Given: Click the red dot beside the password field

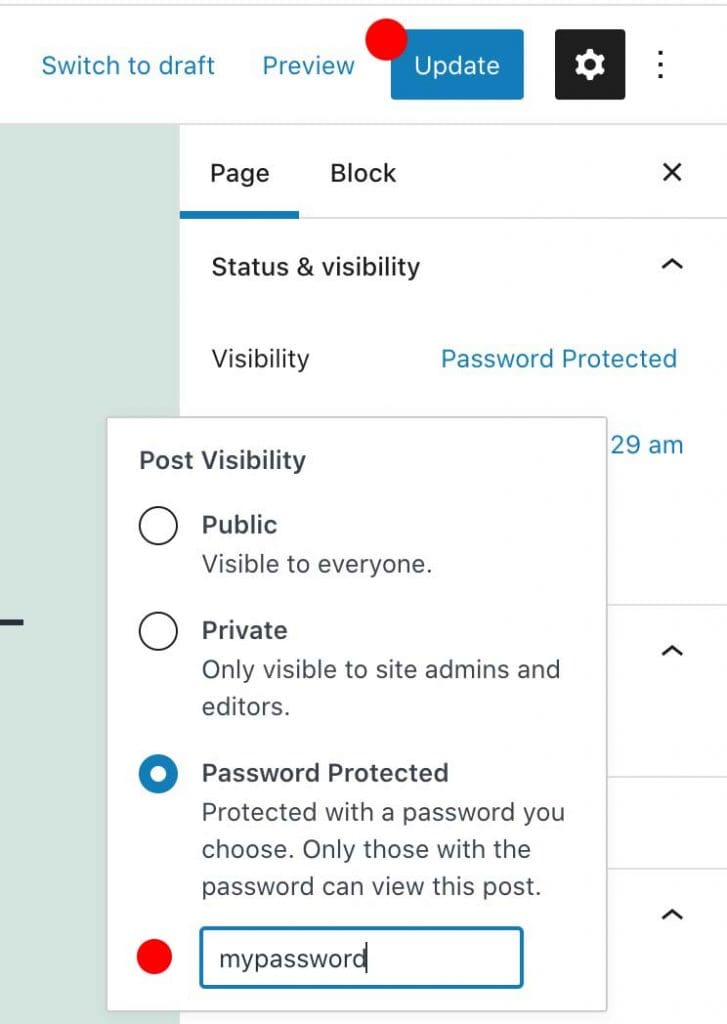Looking at the screenshot, I should point(154,956).
